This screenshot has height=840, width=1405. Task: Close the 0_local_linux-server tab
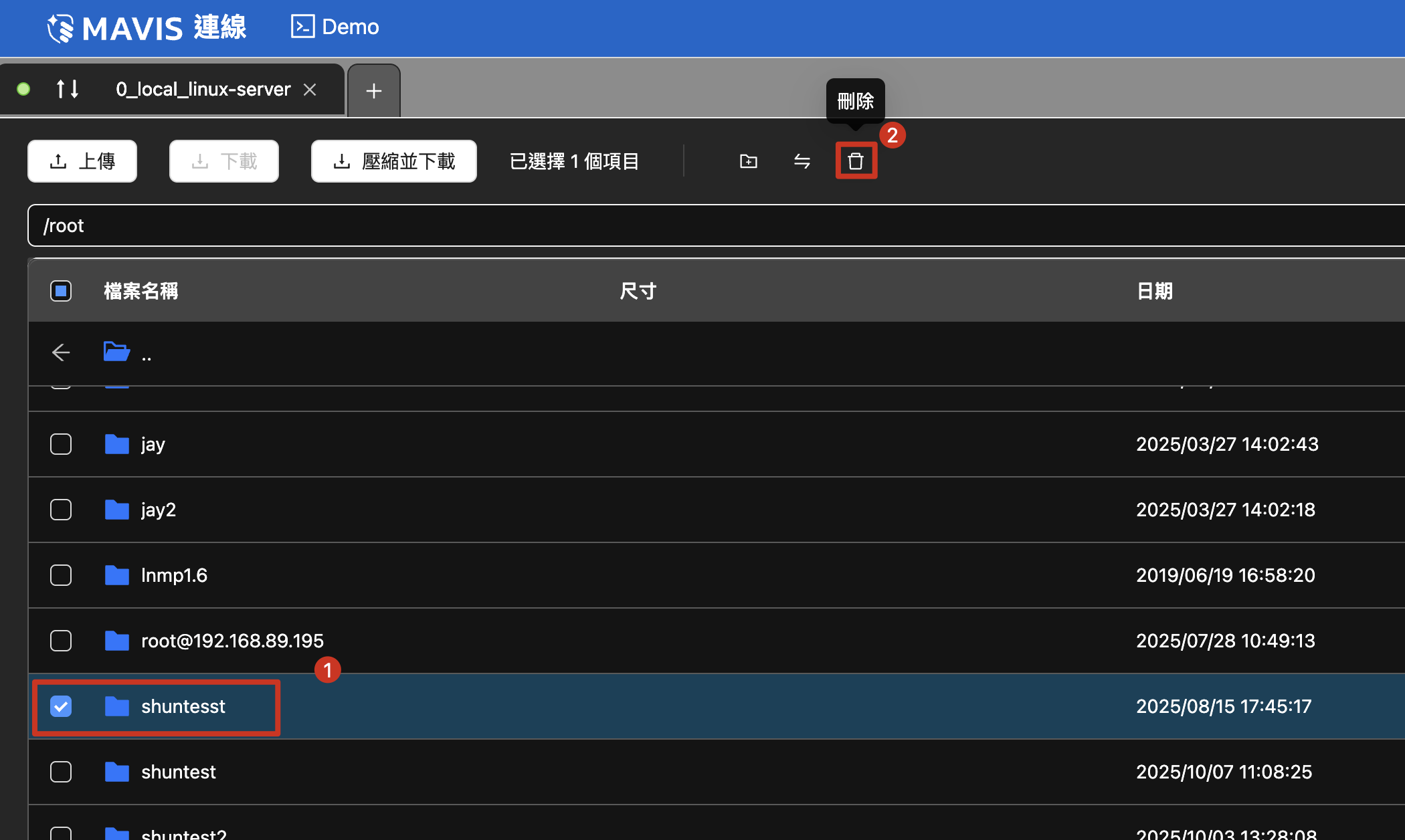tap(310, 89)
